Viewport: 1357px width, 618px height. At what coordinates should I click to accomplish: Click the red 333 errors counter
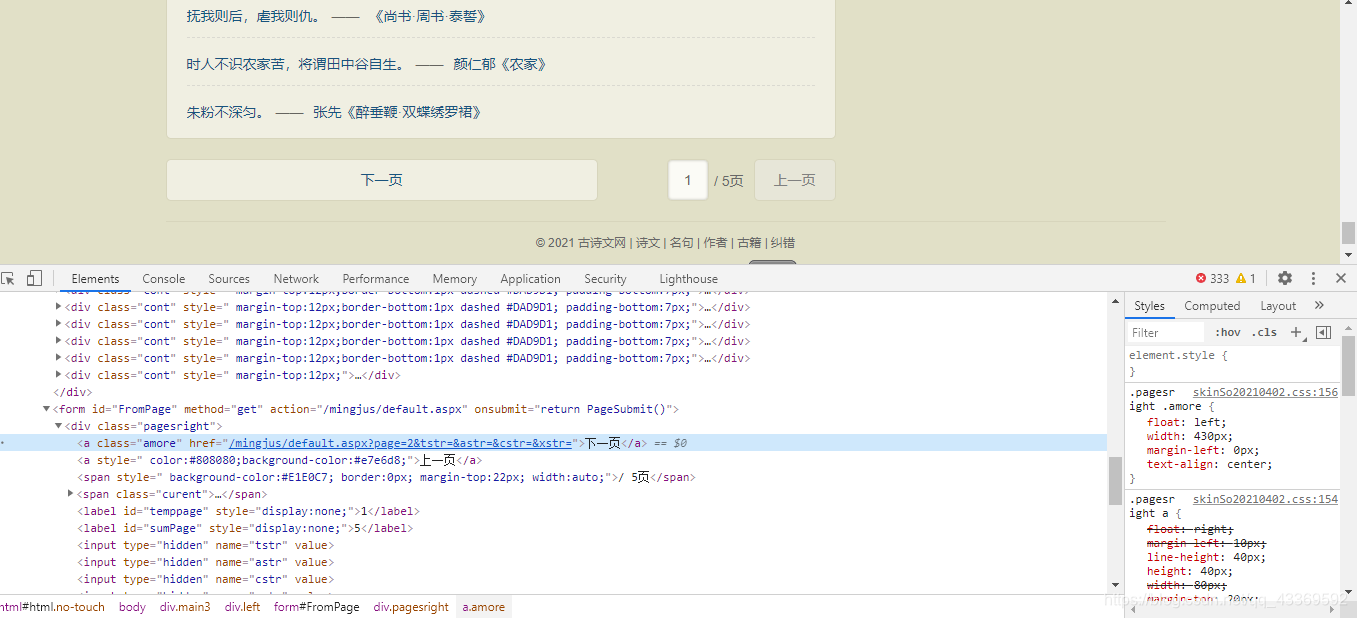click(x=1212, y=279)
